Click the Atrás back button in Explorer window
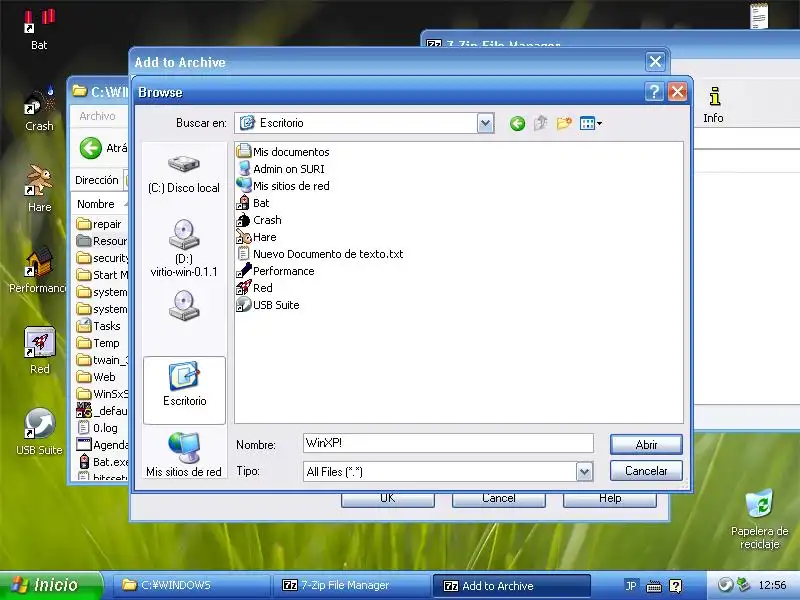800x600 pixels. [103, 148]
